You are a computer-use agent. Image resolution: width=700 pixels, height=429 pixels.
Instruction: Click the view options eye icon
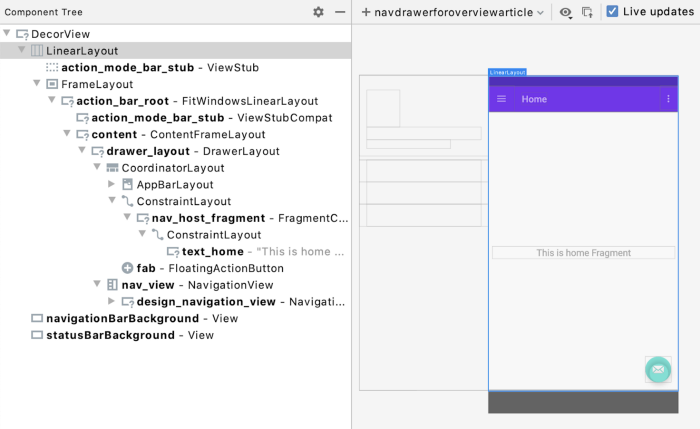566,12
